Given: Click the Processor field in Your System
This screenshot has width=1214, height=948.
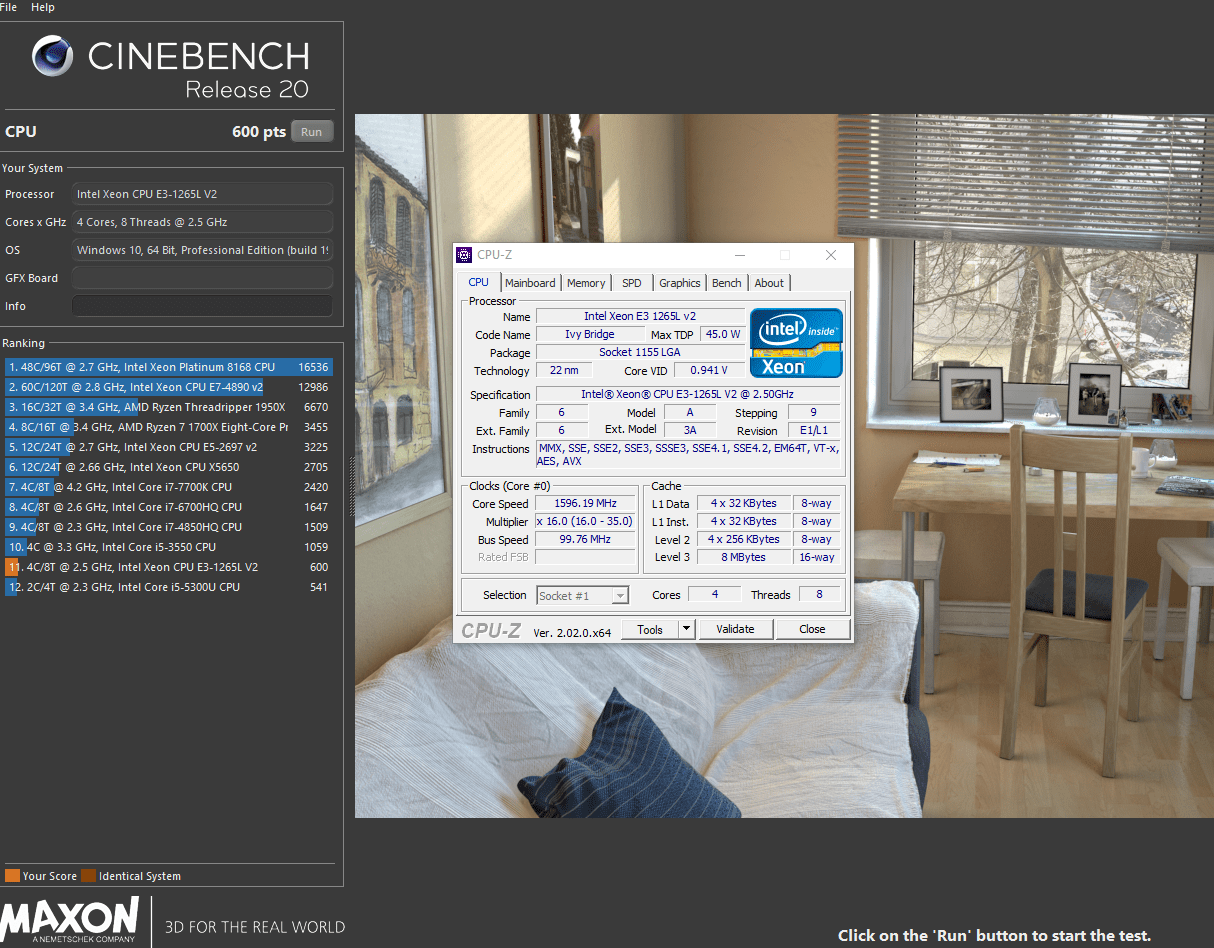Looking at the screenshot, I should click(x=202, y=194).
